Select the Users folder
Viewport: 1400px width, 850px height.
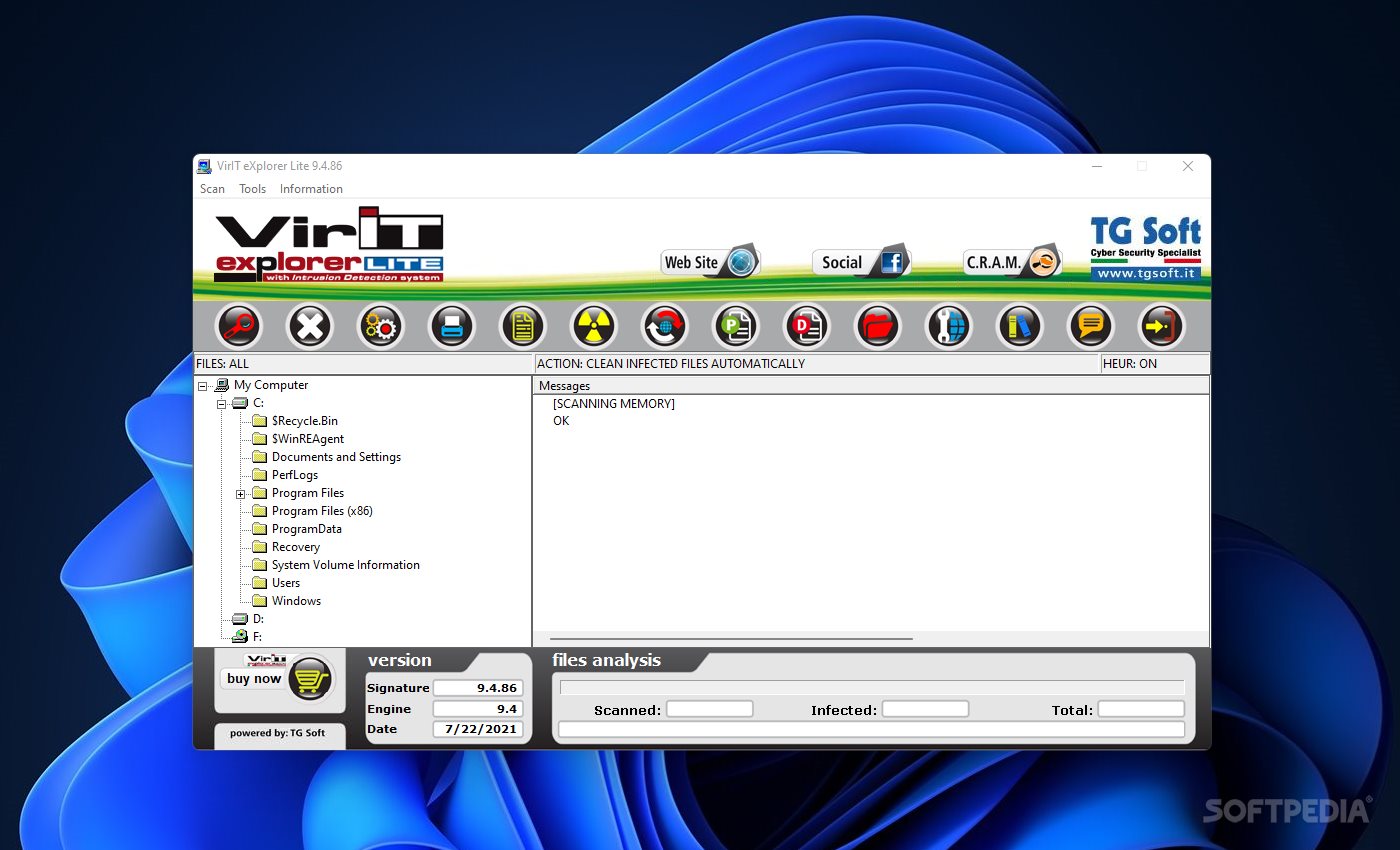[286, 583]
